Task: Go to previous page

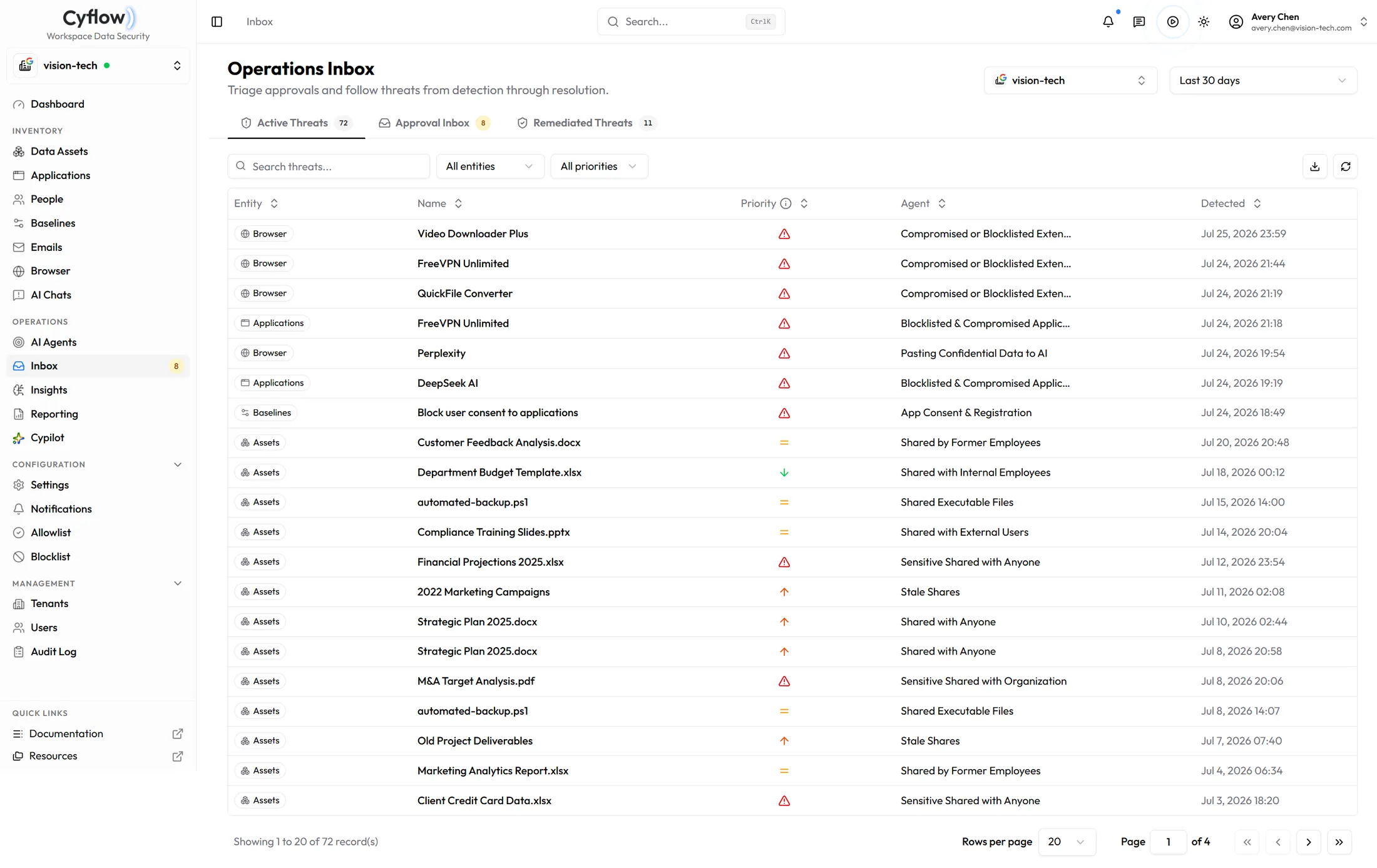Action: 1277,842
